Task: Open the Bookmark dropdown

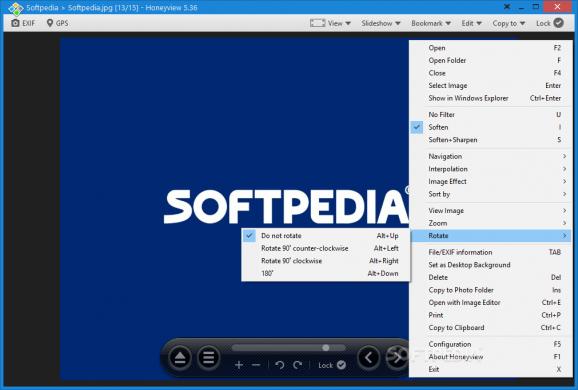Action: 431,23
